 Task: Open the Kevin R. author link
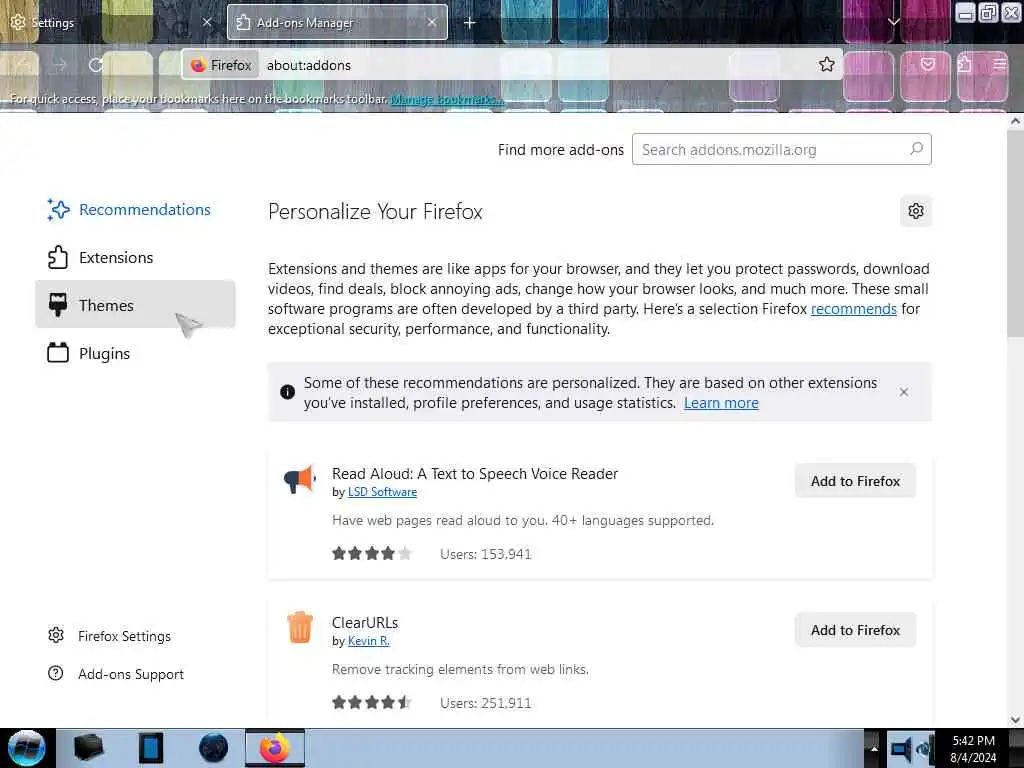pos(368,641)
